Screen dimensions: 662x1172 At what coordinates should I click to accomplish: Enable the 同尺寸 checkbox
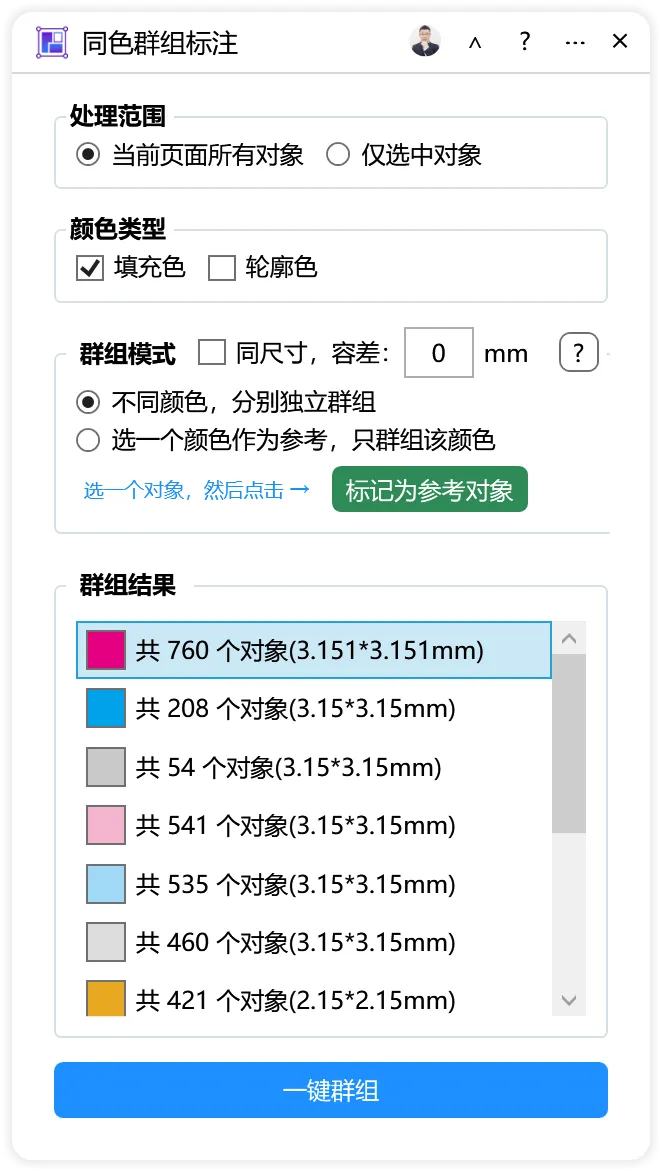(x=212, y=352)
